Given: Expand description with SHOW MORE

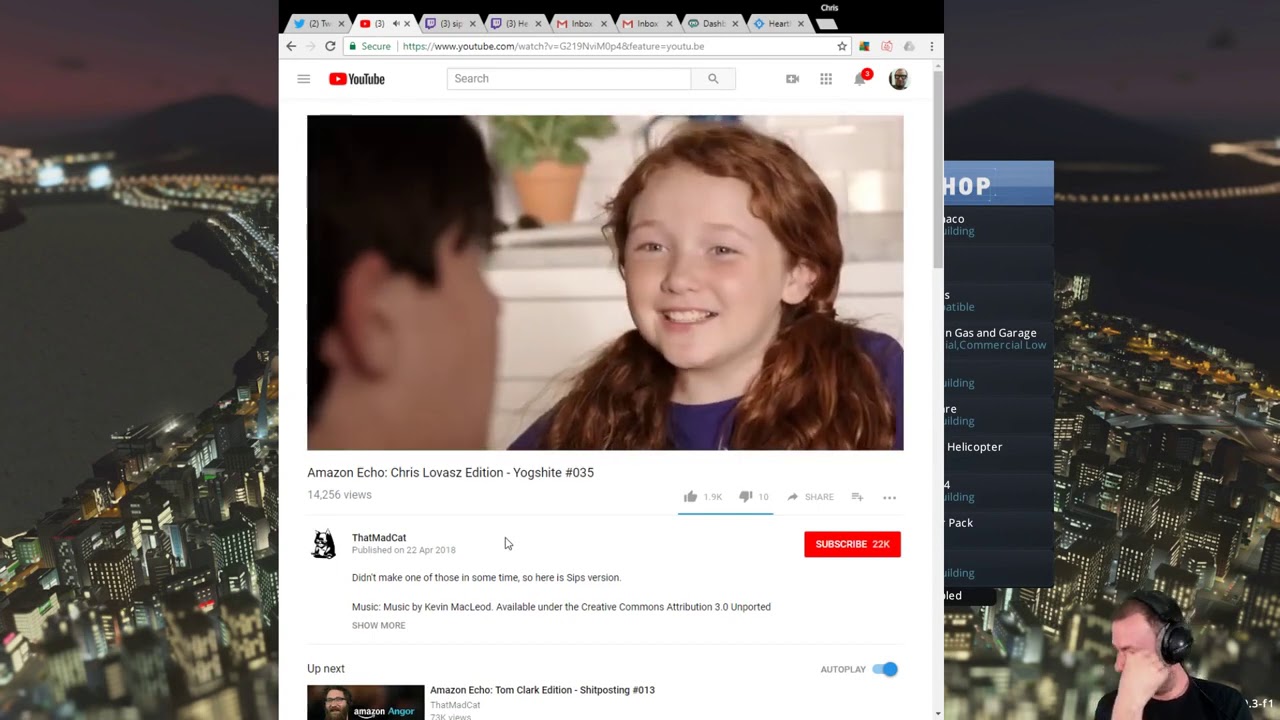Looking at the screenshot, I should 378,625.
